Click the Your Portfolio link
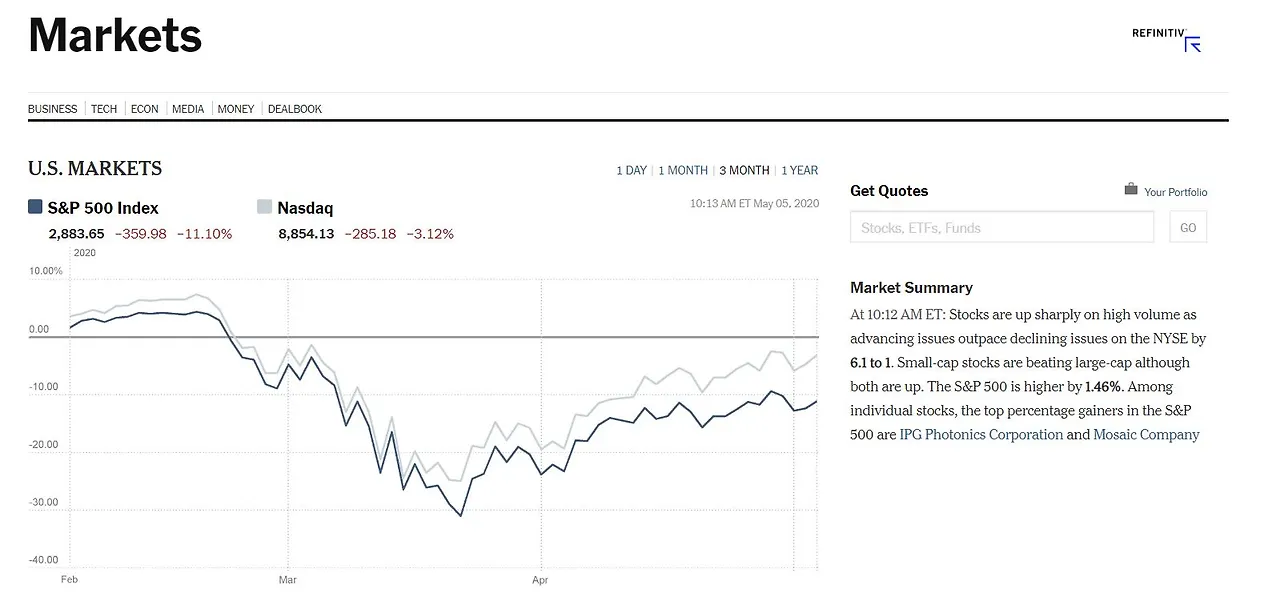 pyautogui.click(x=1175, y=192)
